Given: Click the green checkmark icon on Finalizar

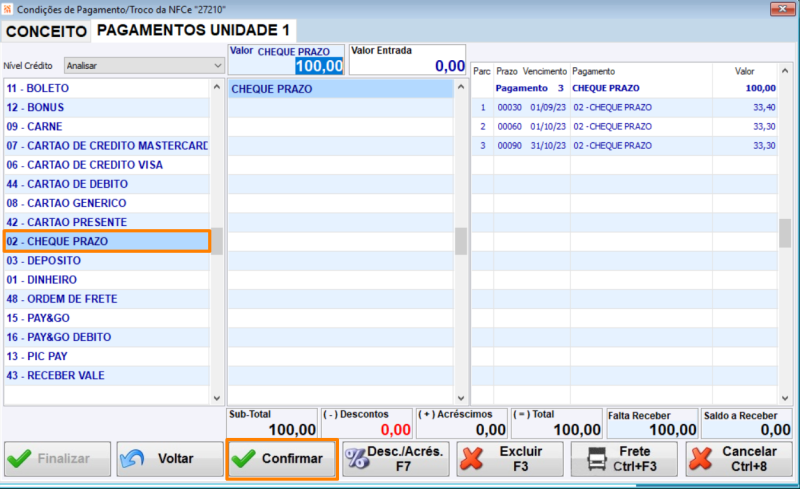Looking at the screenshot, I should 19,458.
